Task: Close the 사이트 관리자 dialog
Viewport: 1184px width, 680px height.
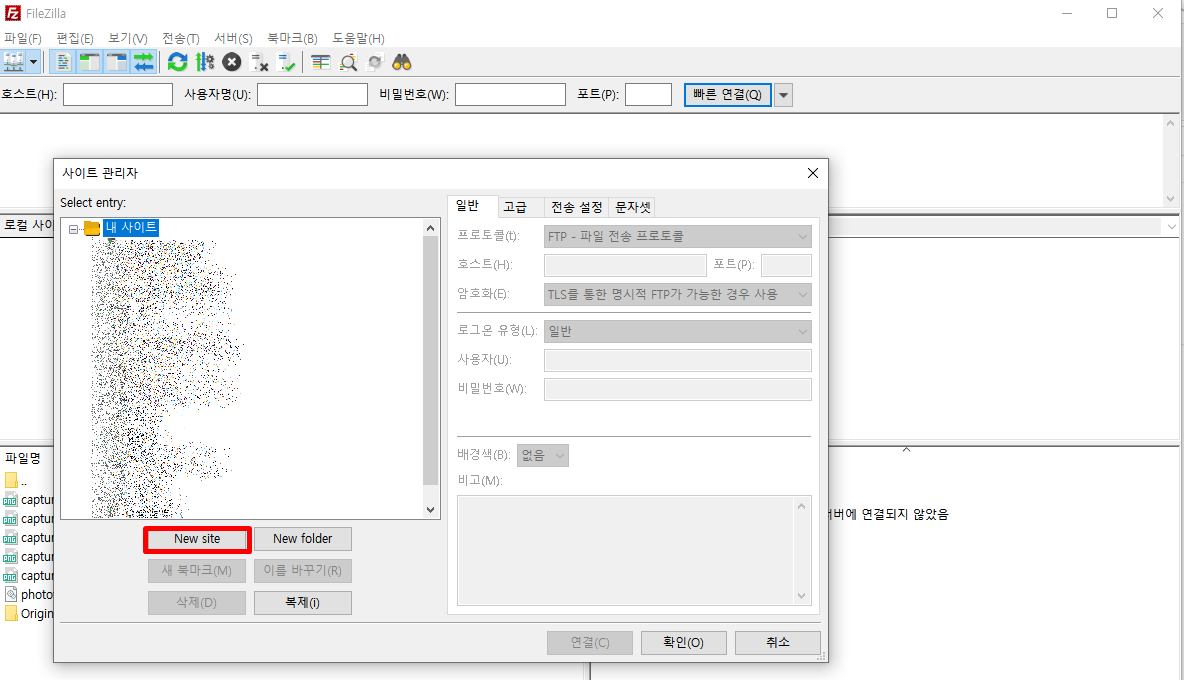Action: click(x=812, y=173)
